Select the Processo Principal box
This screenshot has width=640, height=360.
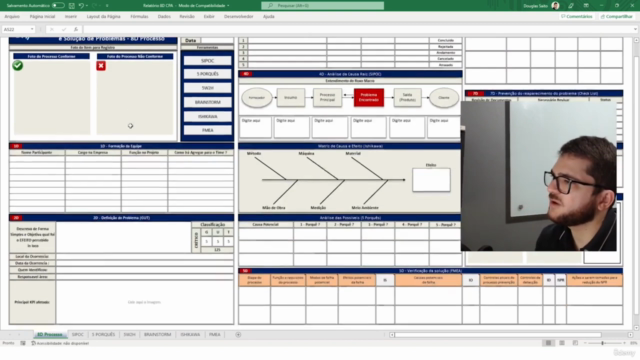point(327,98)
